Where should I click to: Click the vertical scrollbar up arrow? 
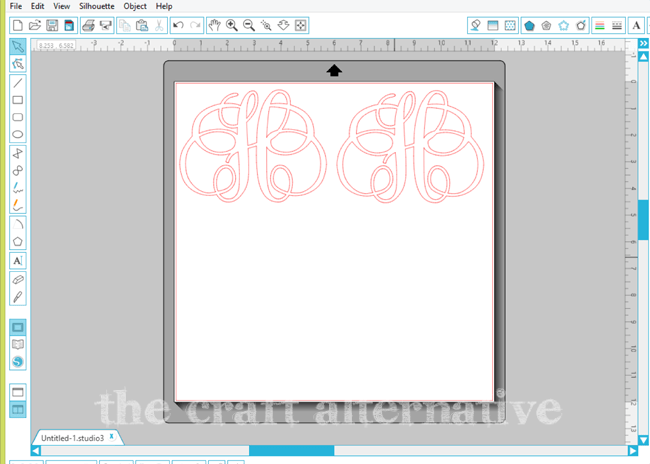[x=643, y=56]
